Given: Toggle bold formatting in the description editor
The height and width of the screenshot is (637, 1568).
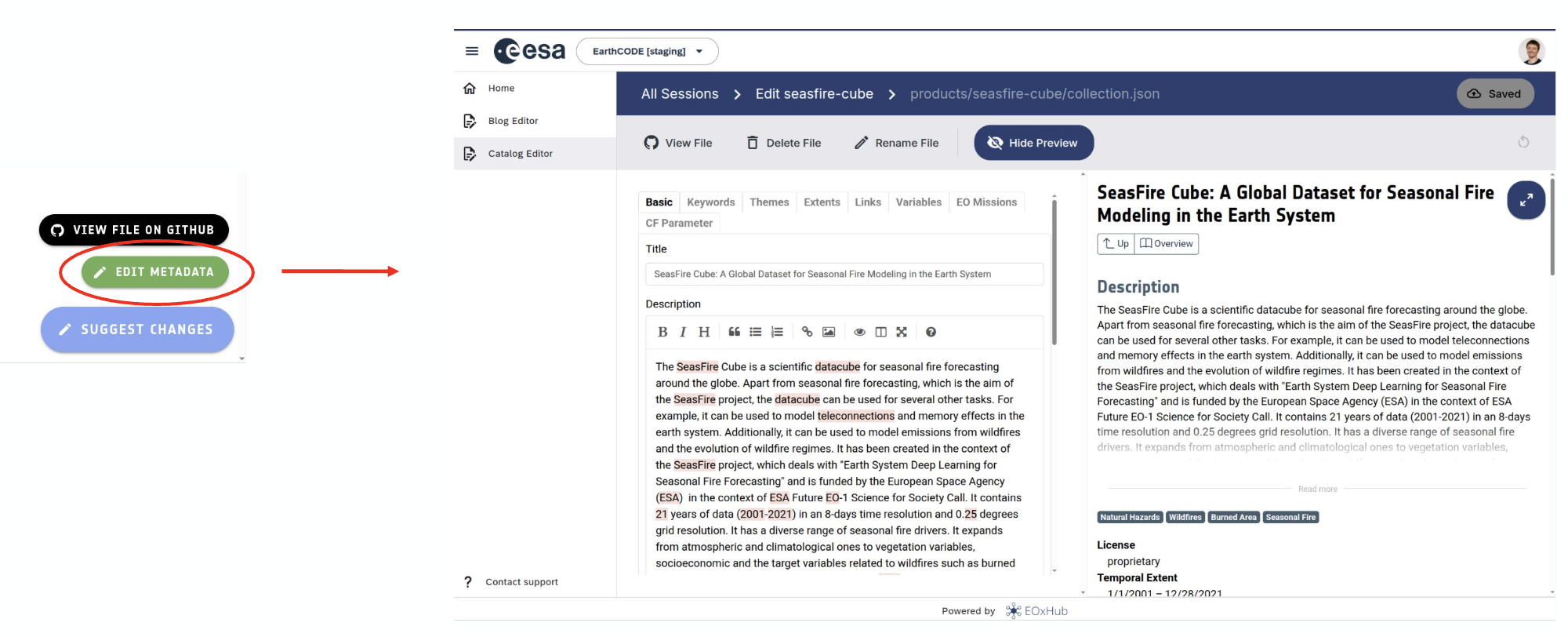Looking at the screenshot, I should [662, 332].
